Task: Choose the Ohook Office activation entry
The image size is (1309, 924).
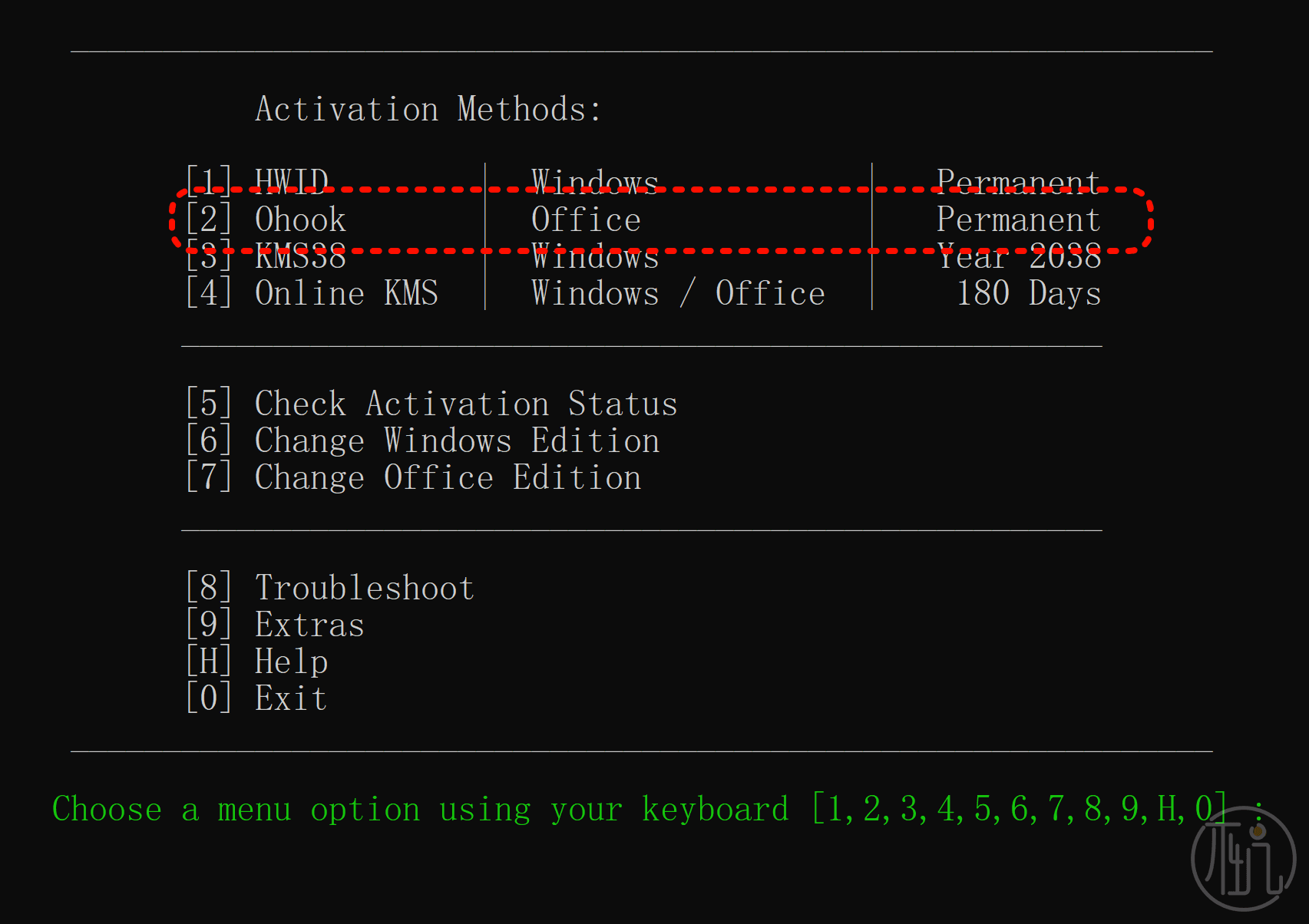Action: [x=299, y=219]
